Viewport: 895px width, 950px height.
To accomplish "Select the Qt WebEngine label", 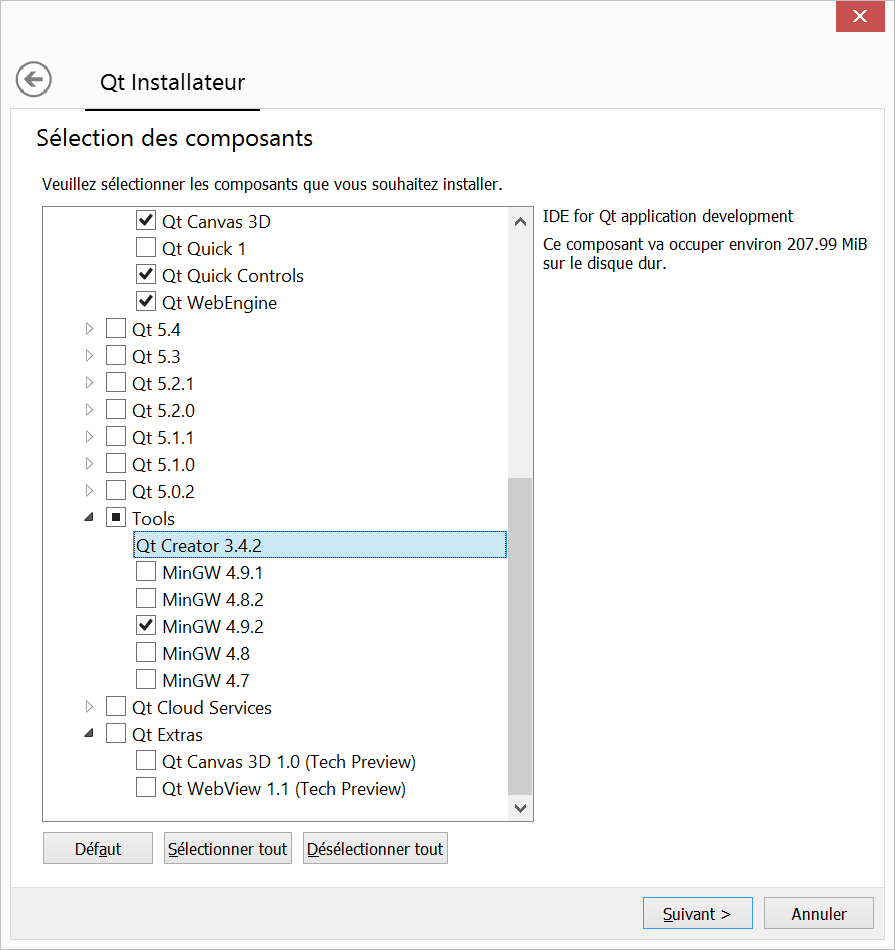I will [x=219, y=302].
